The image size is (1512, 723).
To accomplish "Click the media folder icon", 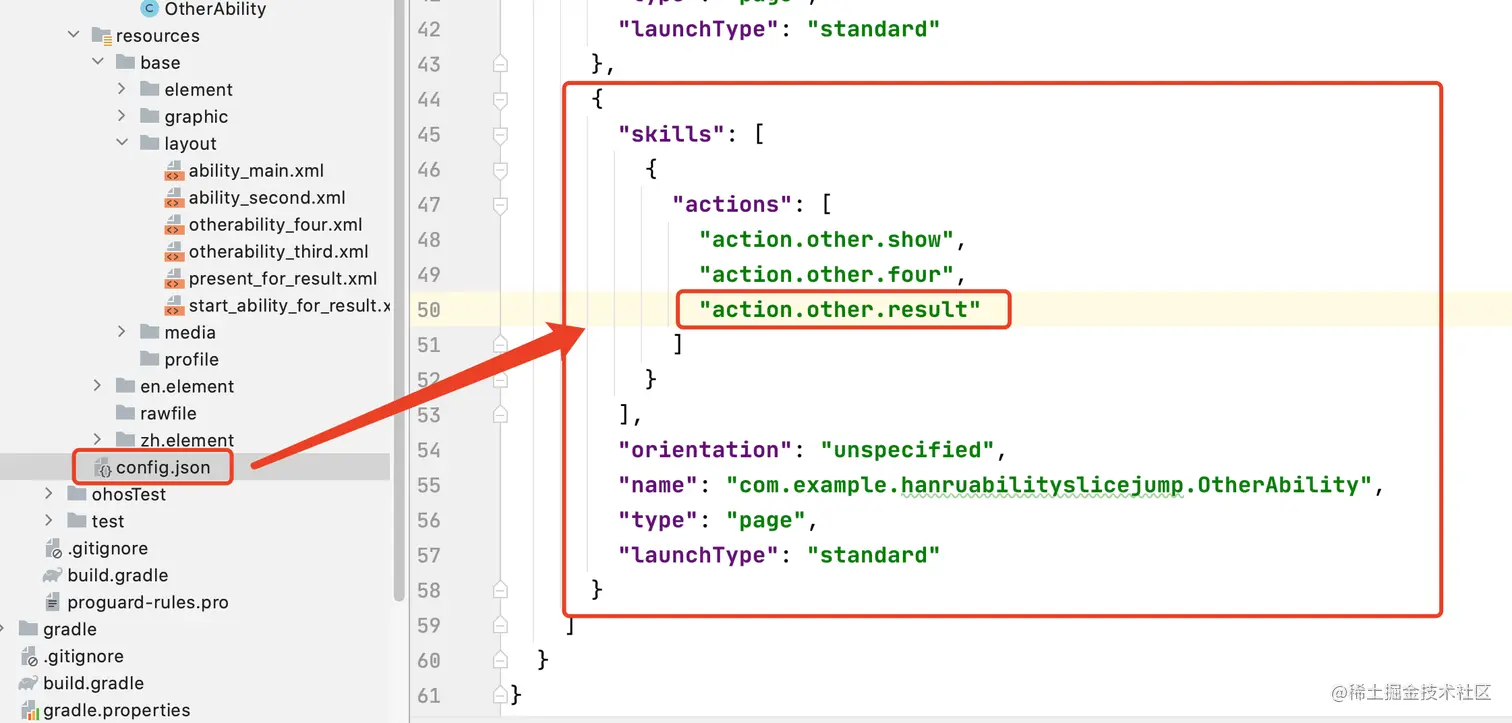I will [150, 332].
